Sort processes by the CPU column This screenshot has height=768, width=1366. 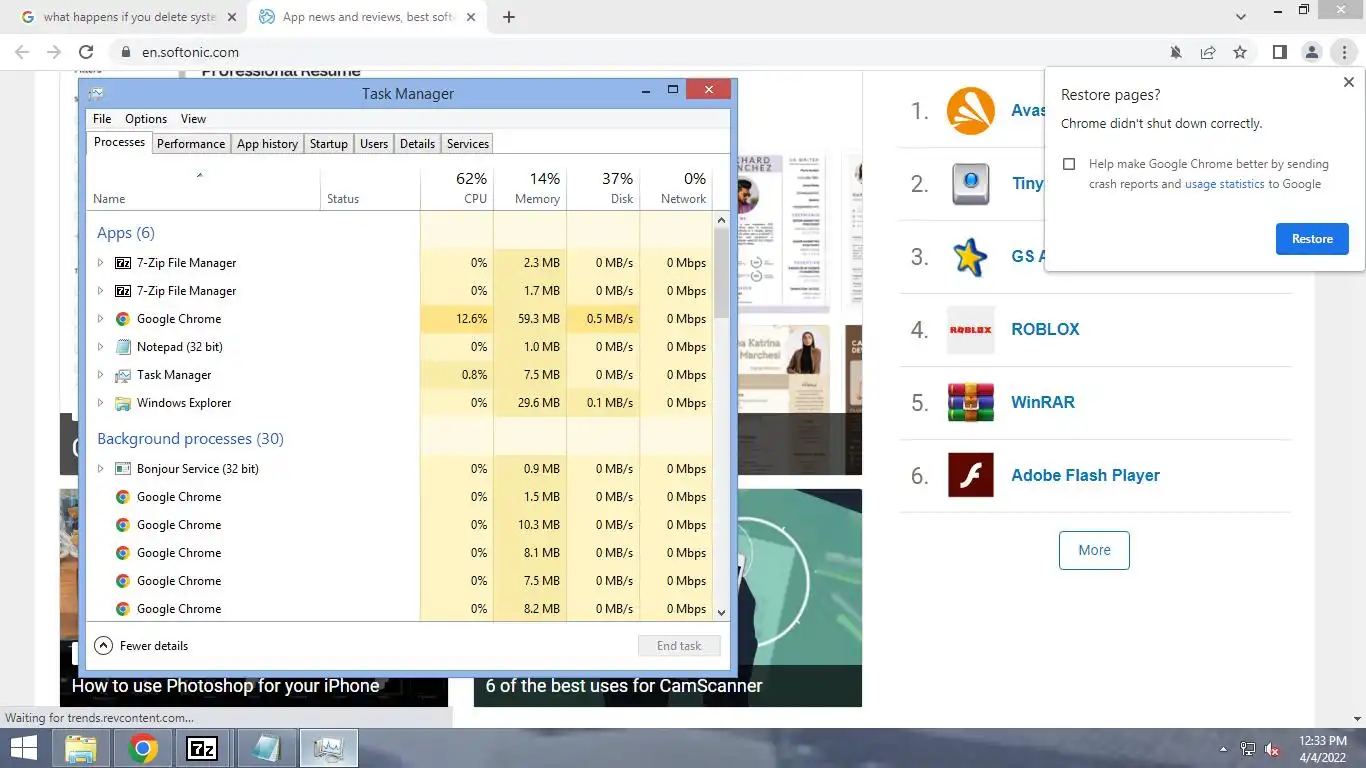pyautogui.click(x=457, y=188)
